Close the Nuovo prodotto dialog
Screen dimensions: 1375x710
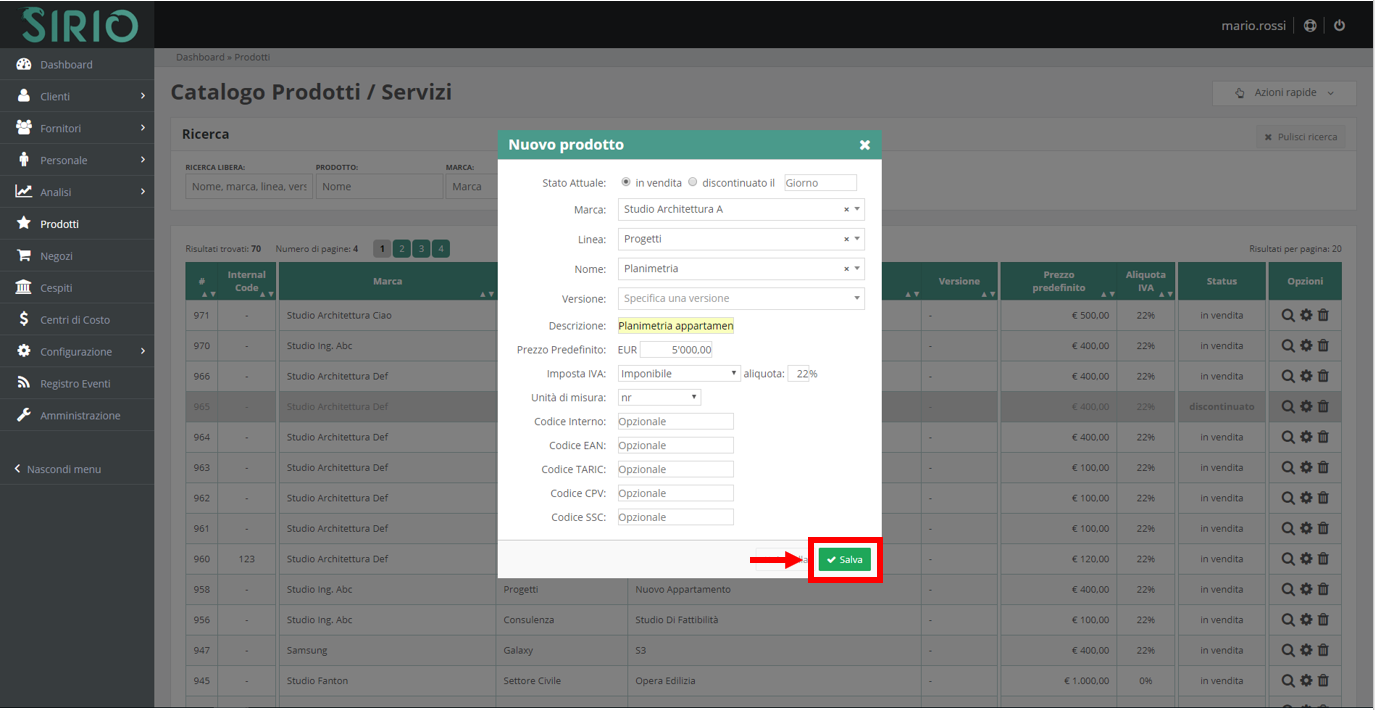(864, 145)
